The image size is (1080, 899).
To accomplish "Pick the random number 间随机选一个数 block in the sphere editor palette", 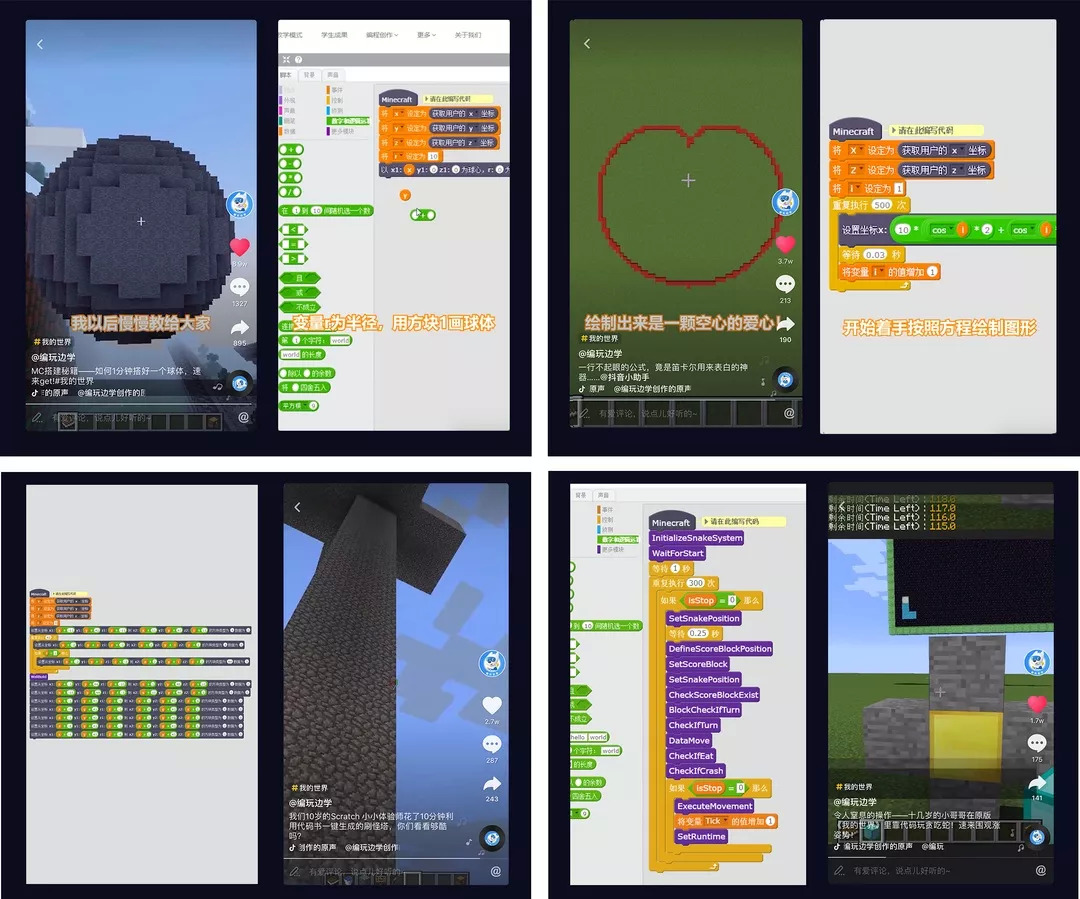I will 326,210.
